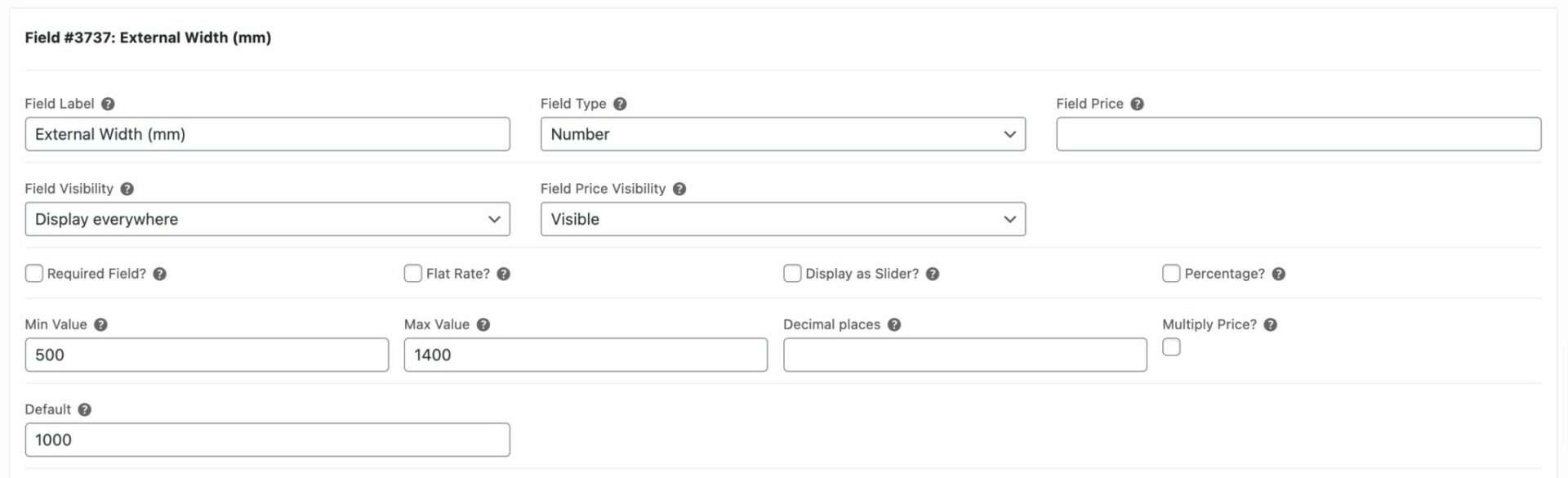This screenshot has height=478, width=1568.
Task: Click into the Field Price input box
Action: tap(1298, 134)
